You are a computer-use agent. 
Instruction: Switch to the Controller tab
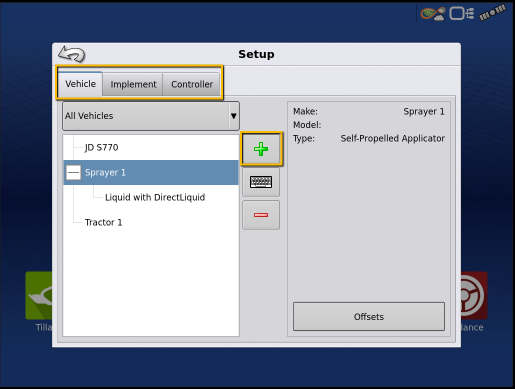click(192, 84)
